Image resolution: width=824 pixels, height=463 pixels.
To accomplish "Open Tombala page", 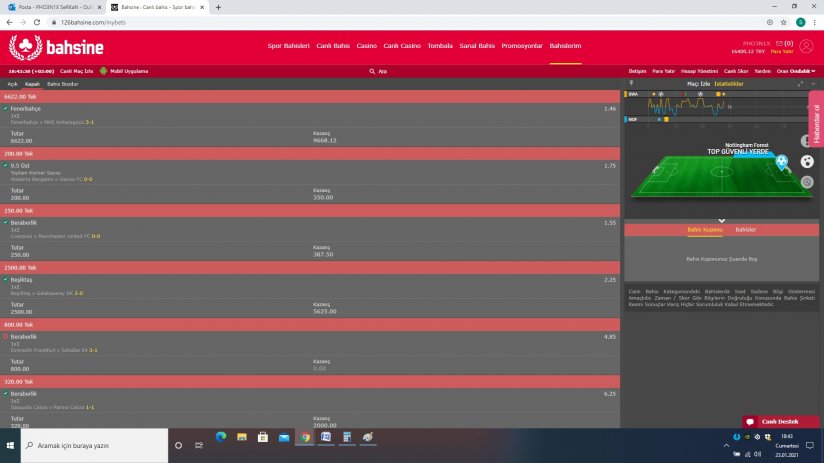I will click(440, 46).
